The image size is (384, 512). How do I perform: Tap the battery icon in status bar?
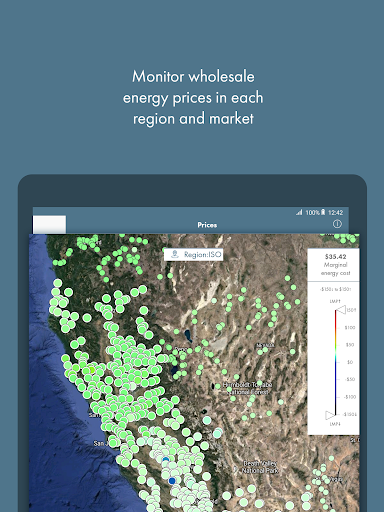(323, 212)
